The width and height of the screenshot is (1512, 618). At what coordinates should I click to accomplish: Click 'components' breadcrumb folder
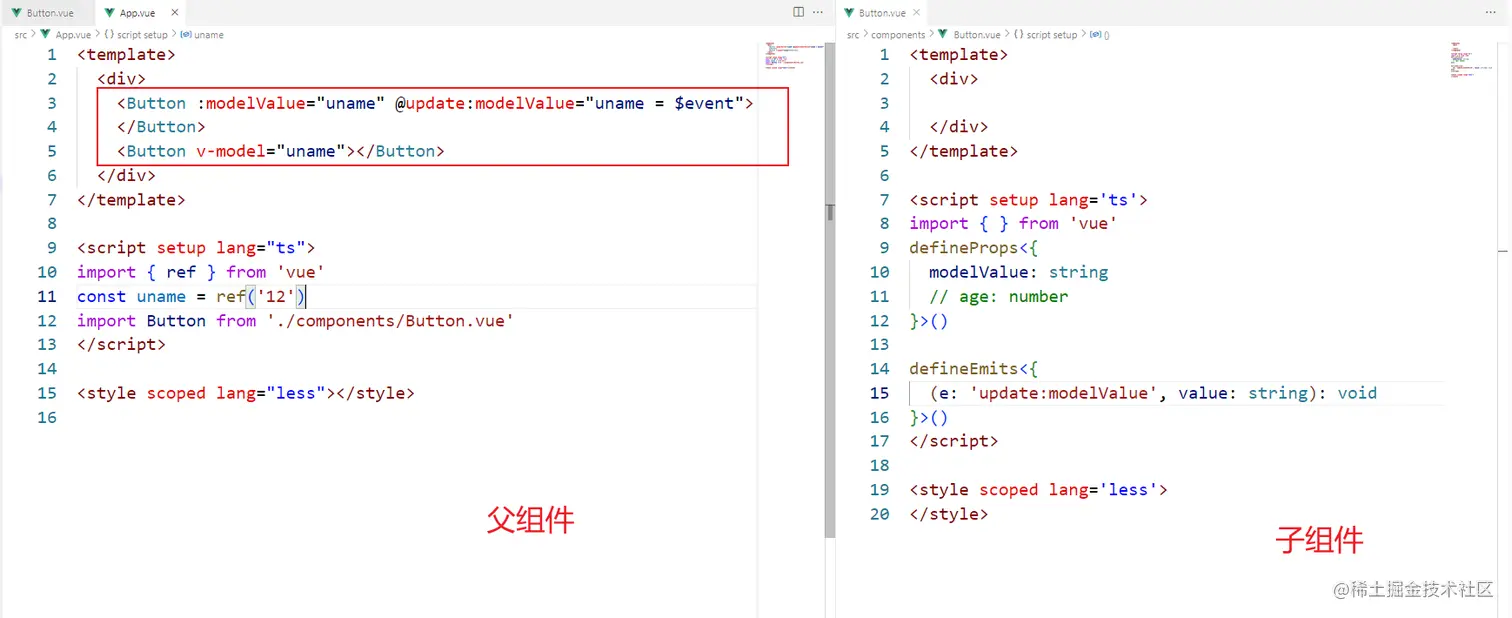898,34
